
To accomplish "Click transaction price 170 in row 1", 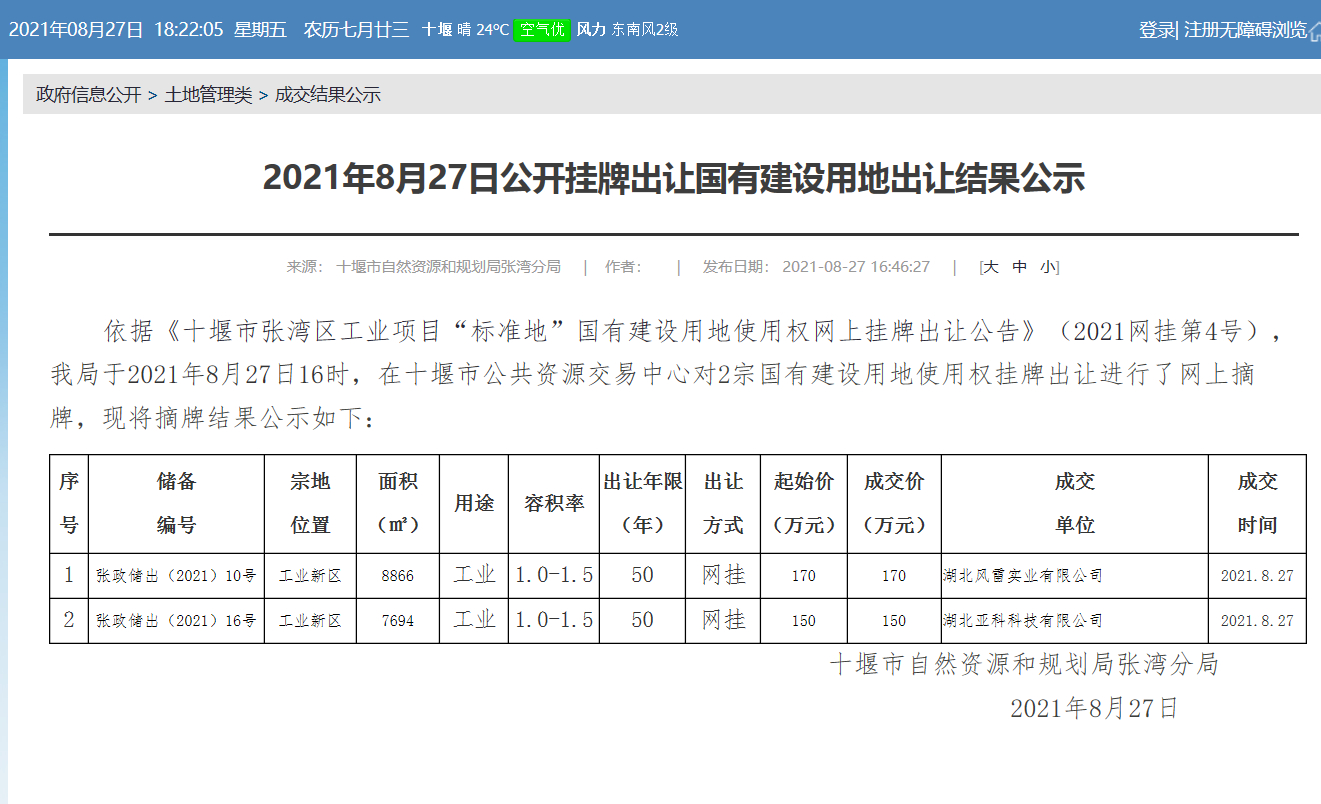I will pos(894,576).
